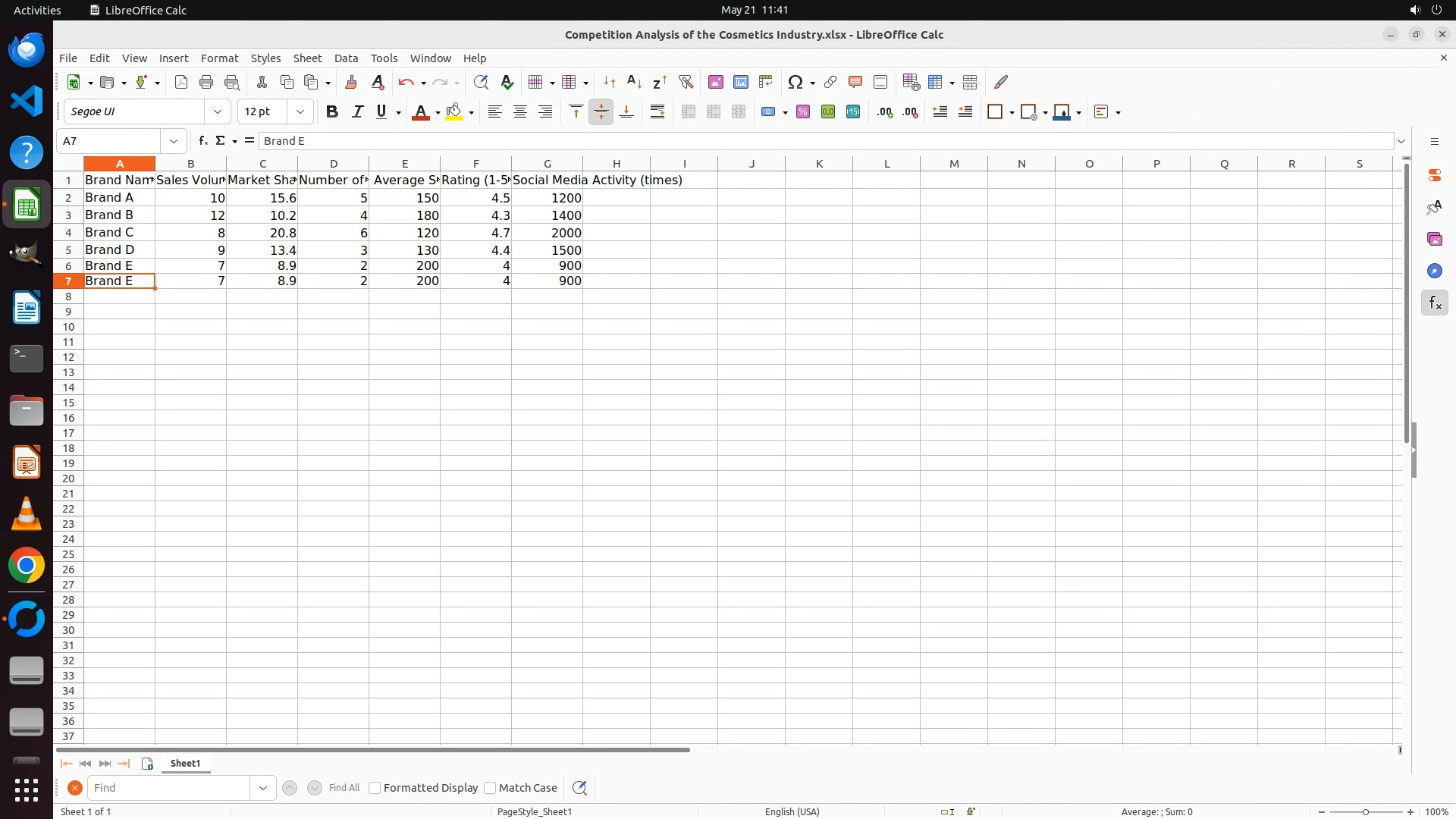Image resolution: width=1456 pixels, height=819 pixels.
Task: Click the AutoFilter icon
Action: 686,82
